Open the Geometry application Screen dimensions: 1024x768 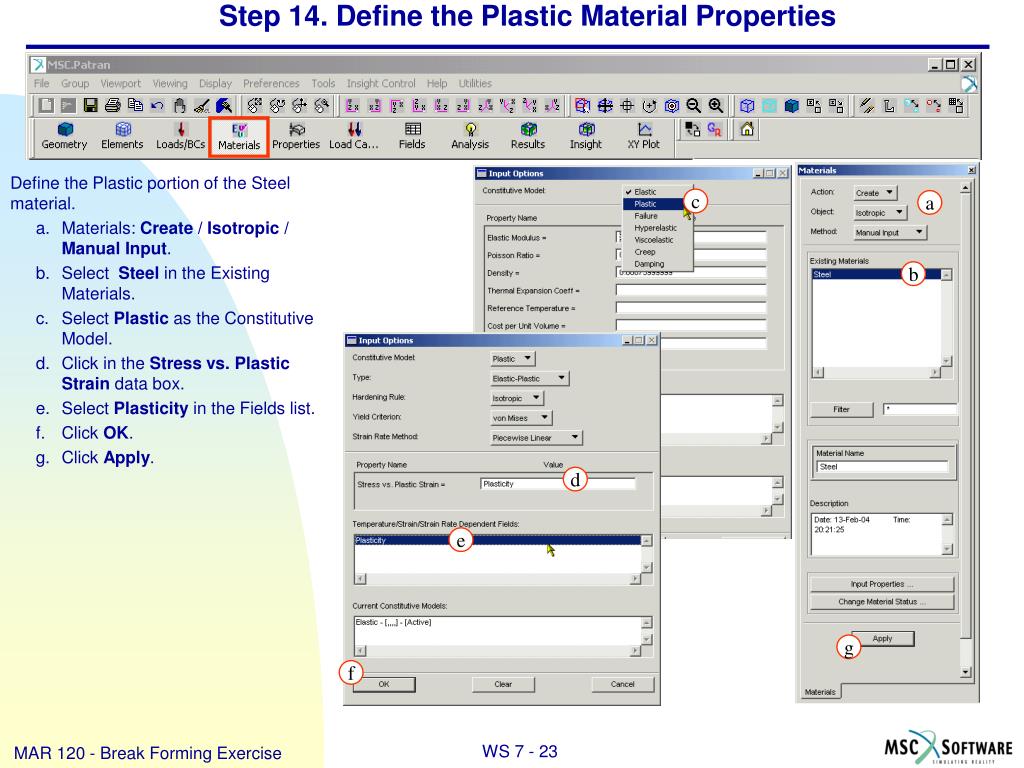coord(64,136)
